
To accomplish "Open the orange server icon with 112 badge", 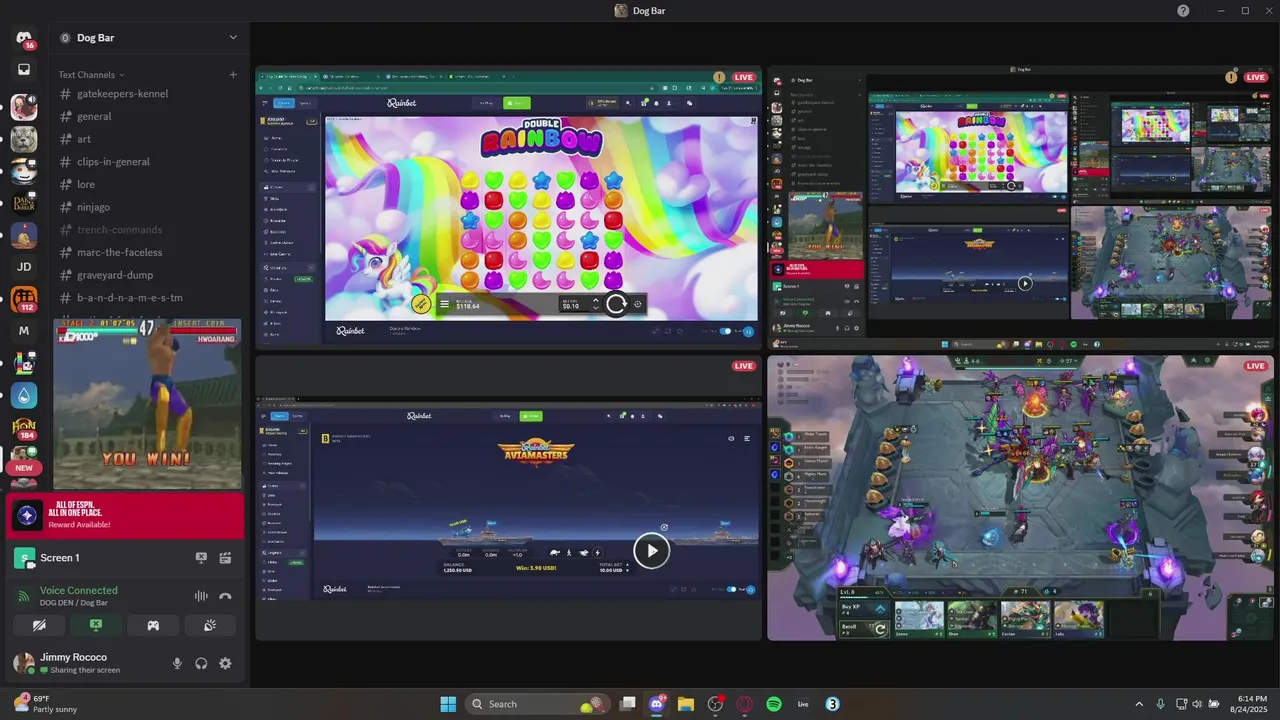I will pos(24,299).
